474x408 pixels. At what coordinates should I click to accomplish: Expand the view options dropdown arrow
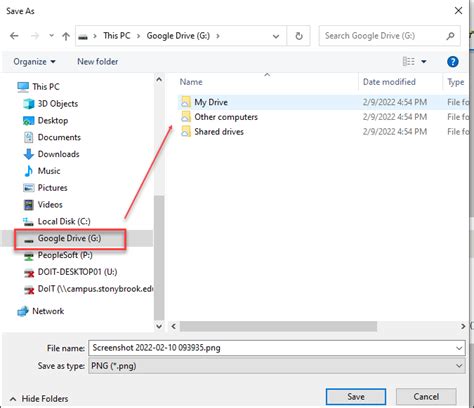[424, 62]
